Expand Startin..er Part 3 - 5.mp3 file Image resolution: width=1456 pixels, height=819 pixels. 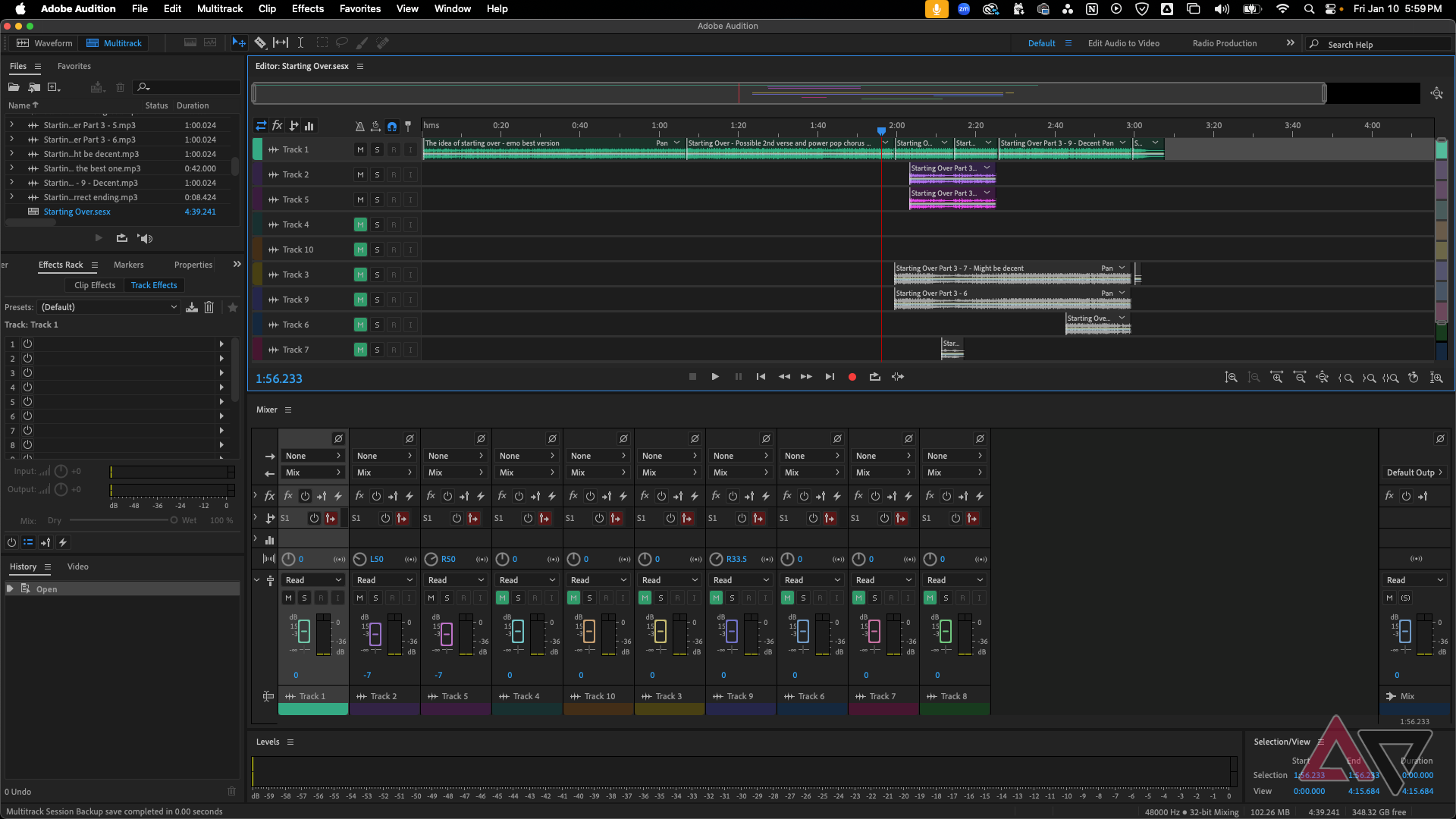[x=11, y=125]
